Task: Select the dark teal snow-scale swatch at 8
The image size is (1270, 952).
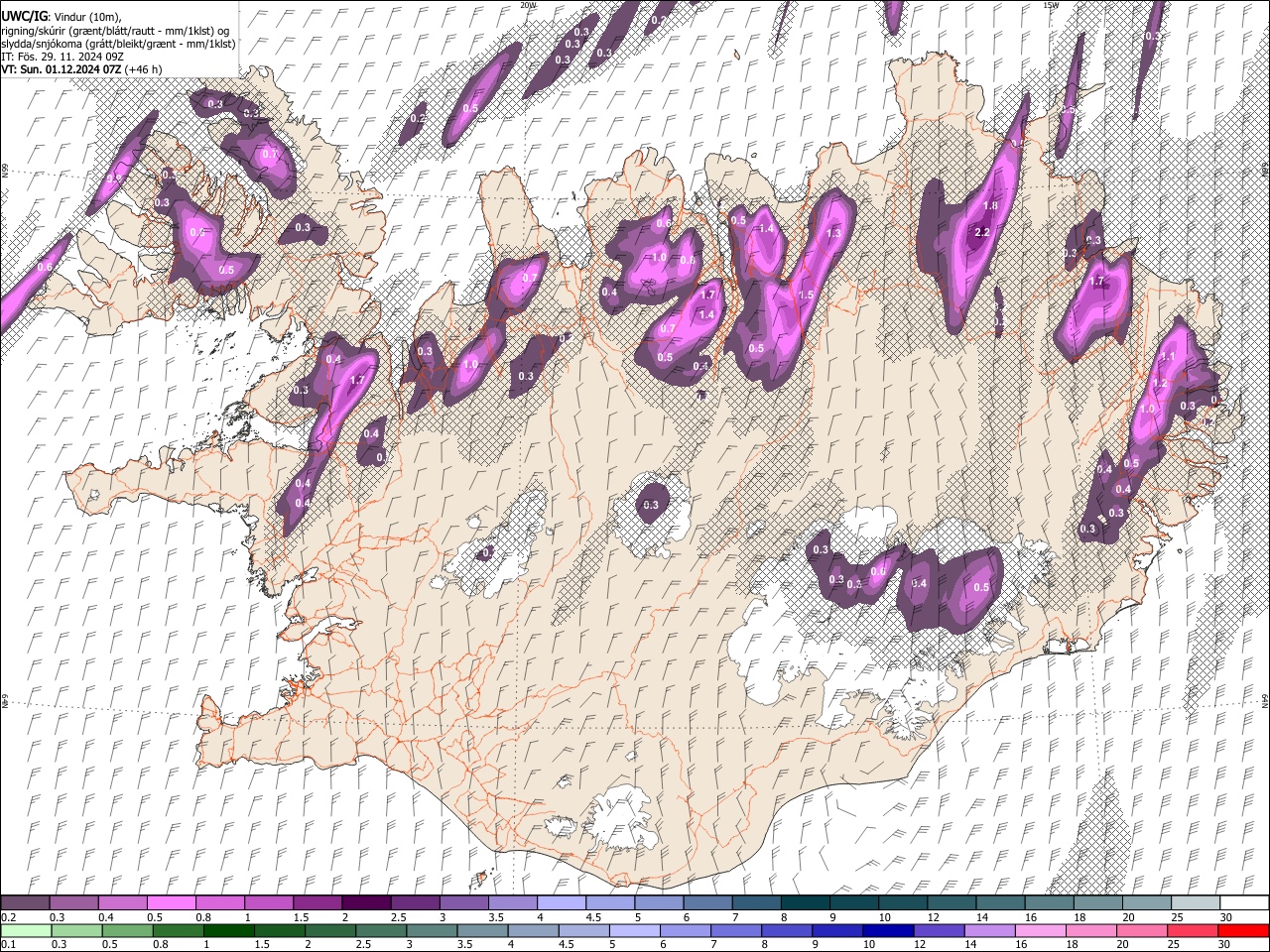Action: (x=805, y=903)
